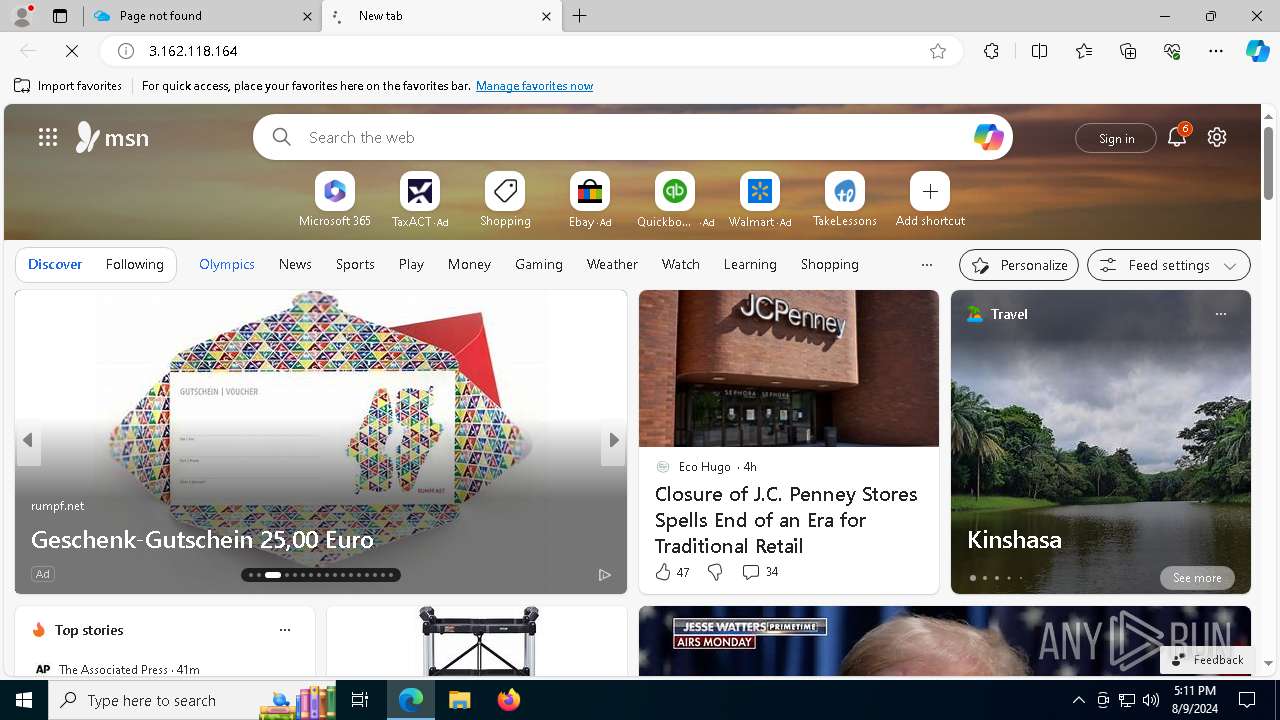Open the Feedback button
Screen dimensions: 1280x720
pos(1207,660)
